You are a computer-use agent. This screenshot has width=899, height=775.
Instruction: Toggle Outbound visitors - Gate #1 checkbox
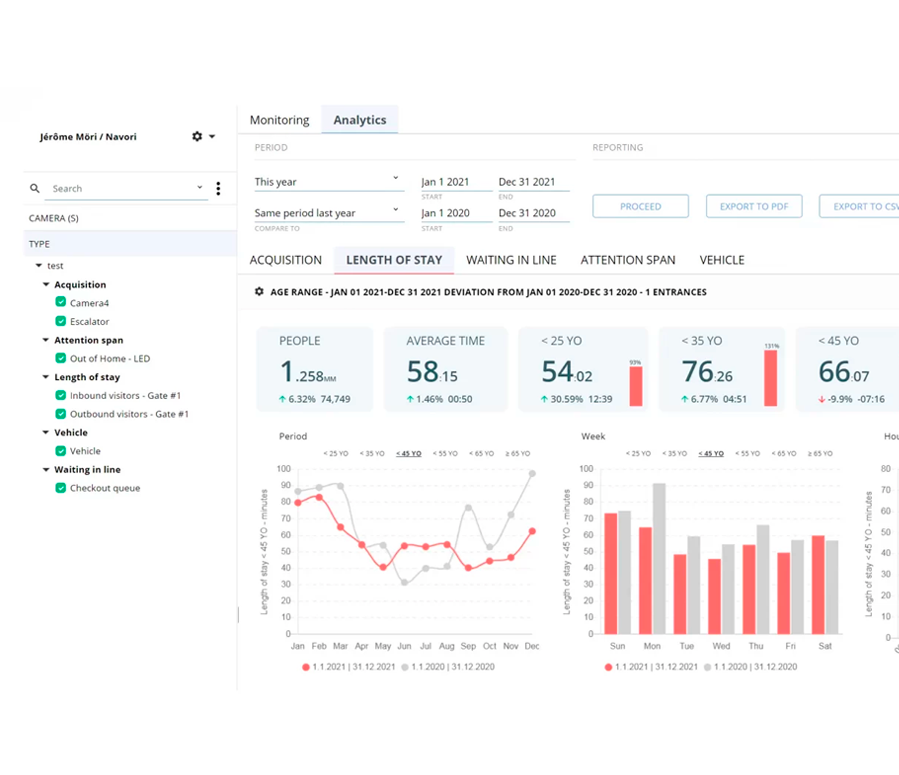coord(60,413)
